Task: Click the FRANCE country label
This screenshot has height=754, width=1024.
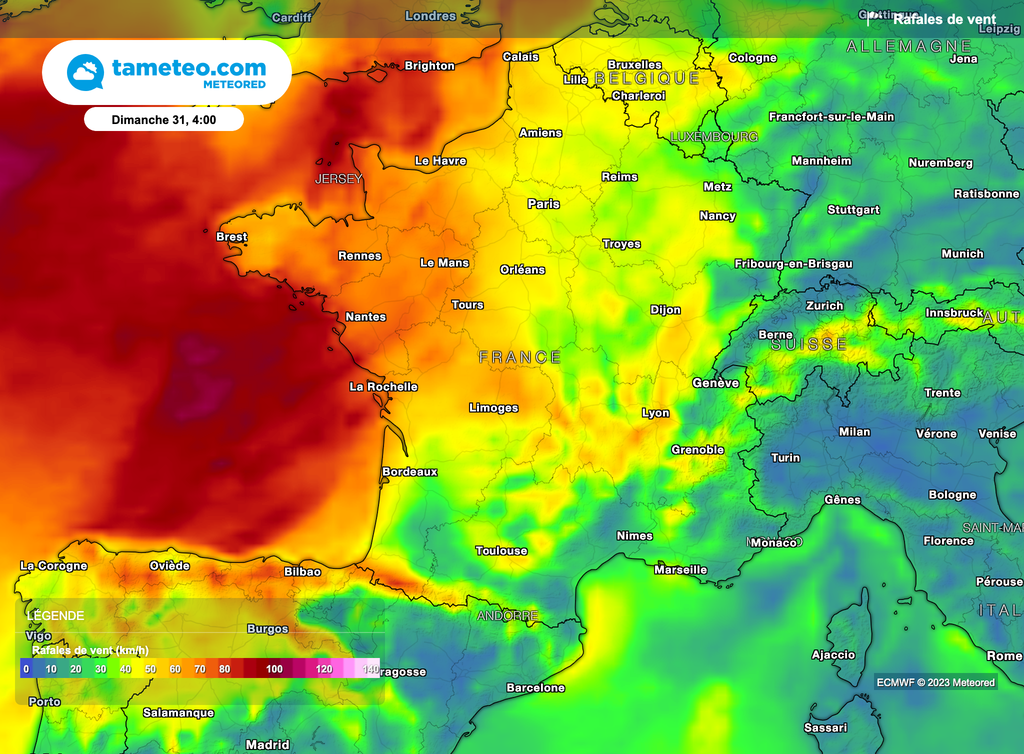Action: (520, 357)
